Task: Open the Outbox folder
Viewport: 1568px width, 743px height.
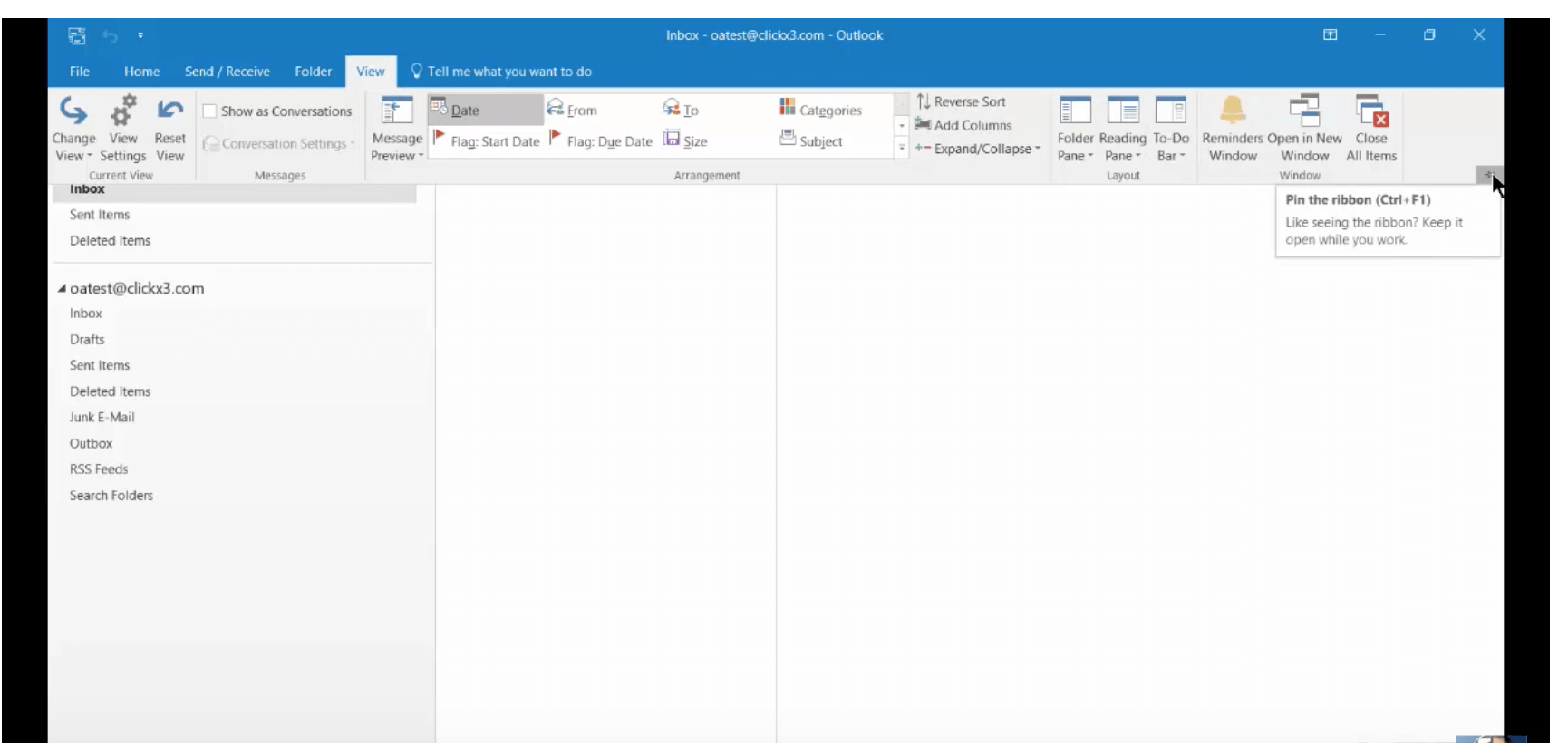Action: tap(91, 444)
